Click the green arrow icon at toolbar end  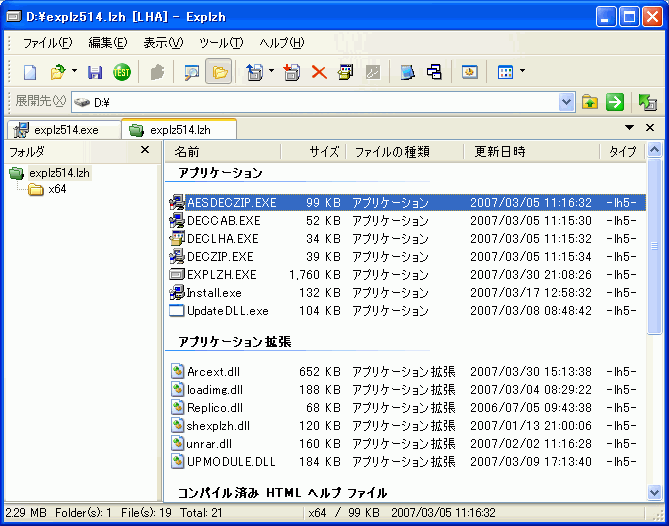pyautogui.click(x=648, y=102)
